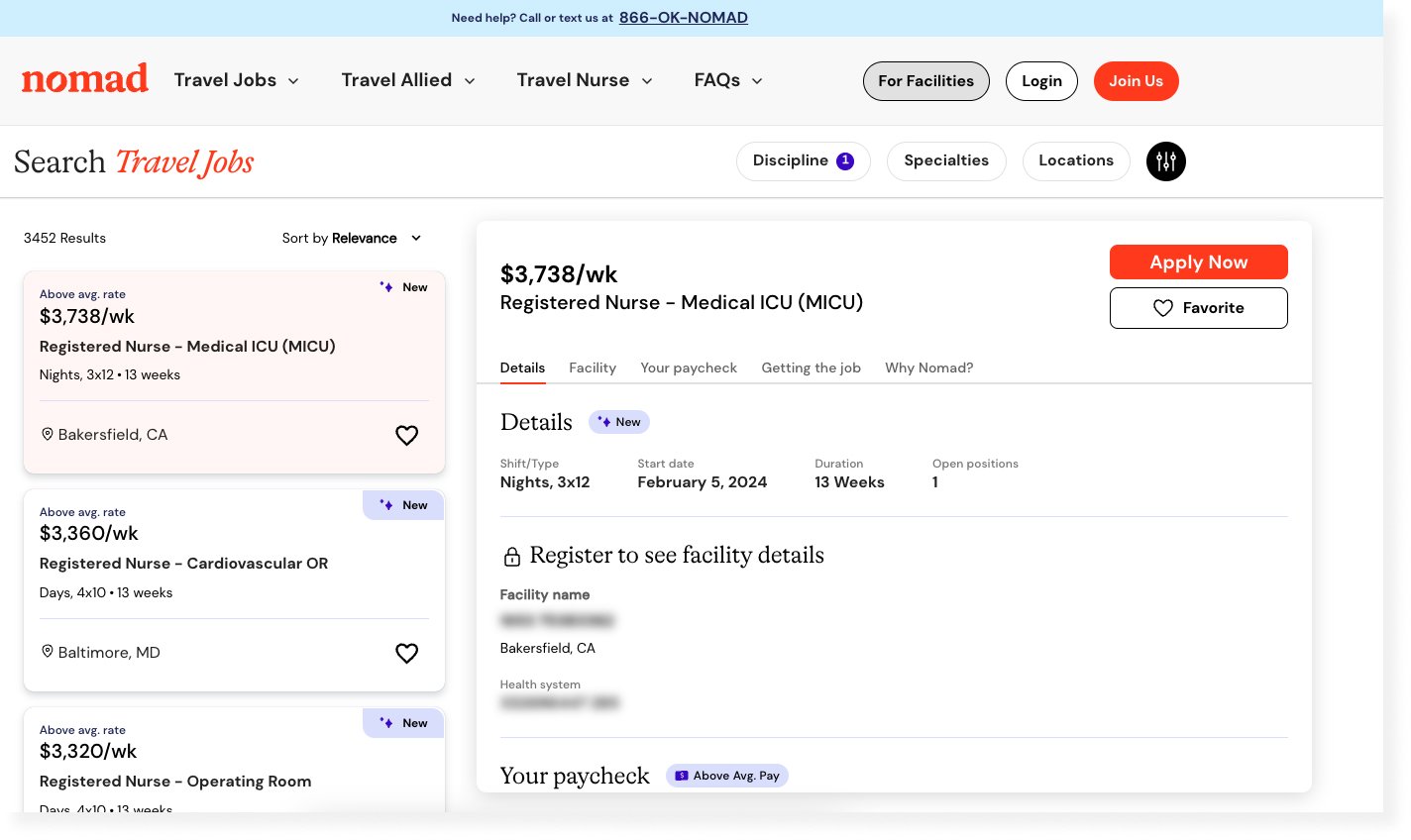Open the Registered Nurse - Operating Room card
The width and height of the screenshot is (1411, 840).
pyautogui.click(x=234, y=760)
